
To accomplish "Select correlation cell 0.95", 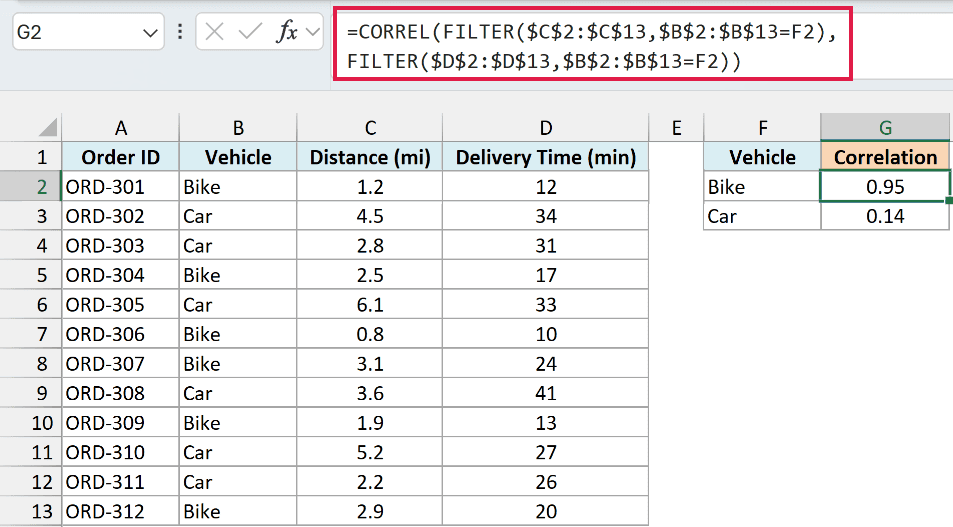I will click(x=885, y=187).
